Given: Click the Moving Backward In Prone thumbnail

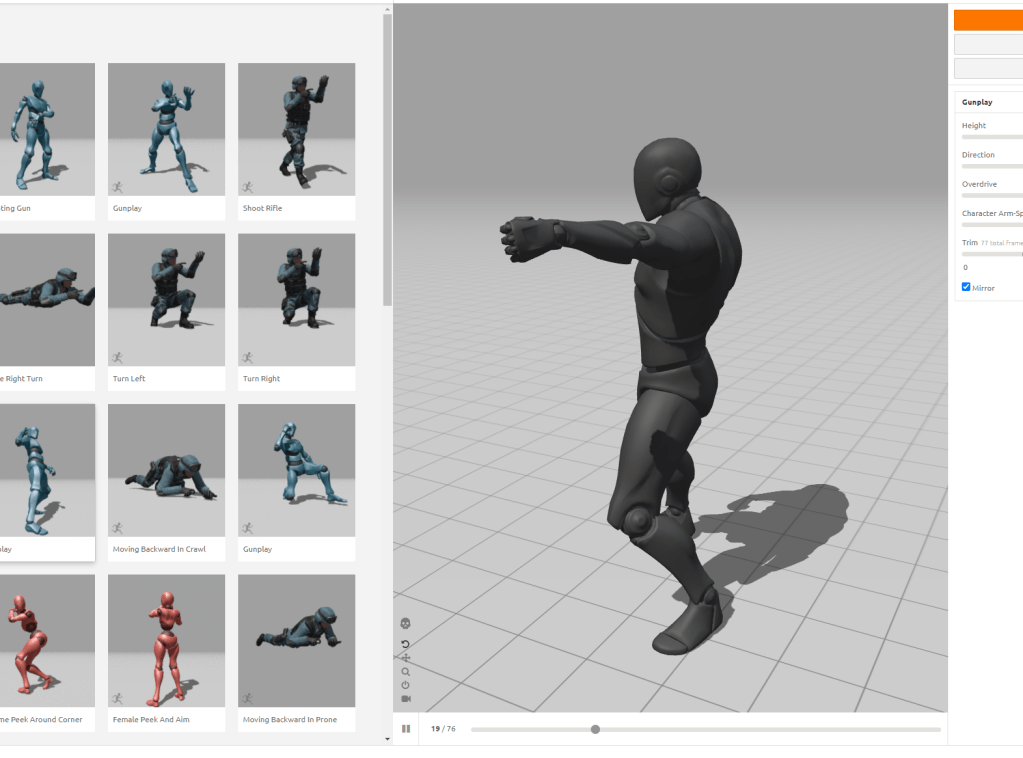Looking at the screenshot, I should click(x=296, y=640).
